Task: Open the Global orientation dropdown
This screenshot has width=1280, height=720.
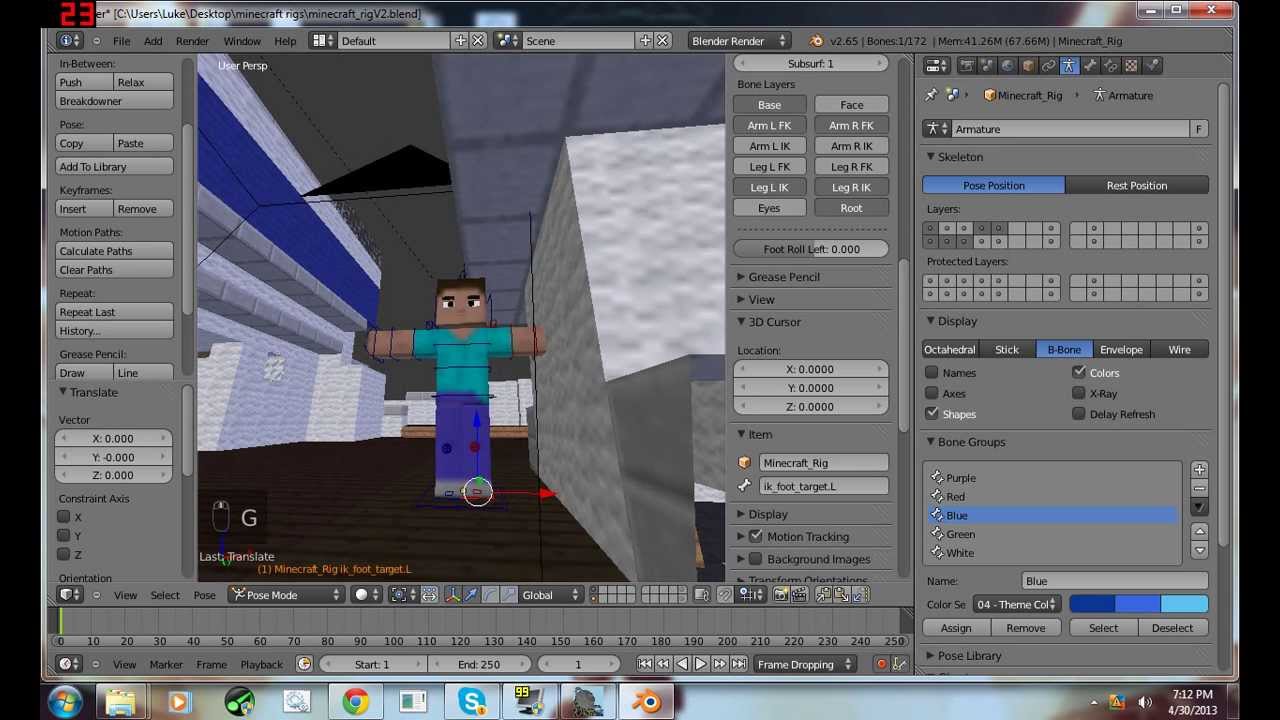Action: [x=550, y=595]
